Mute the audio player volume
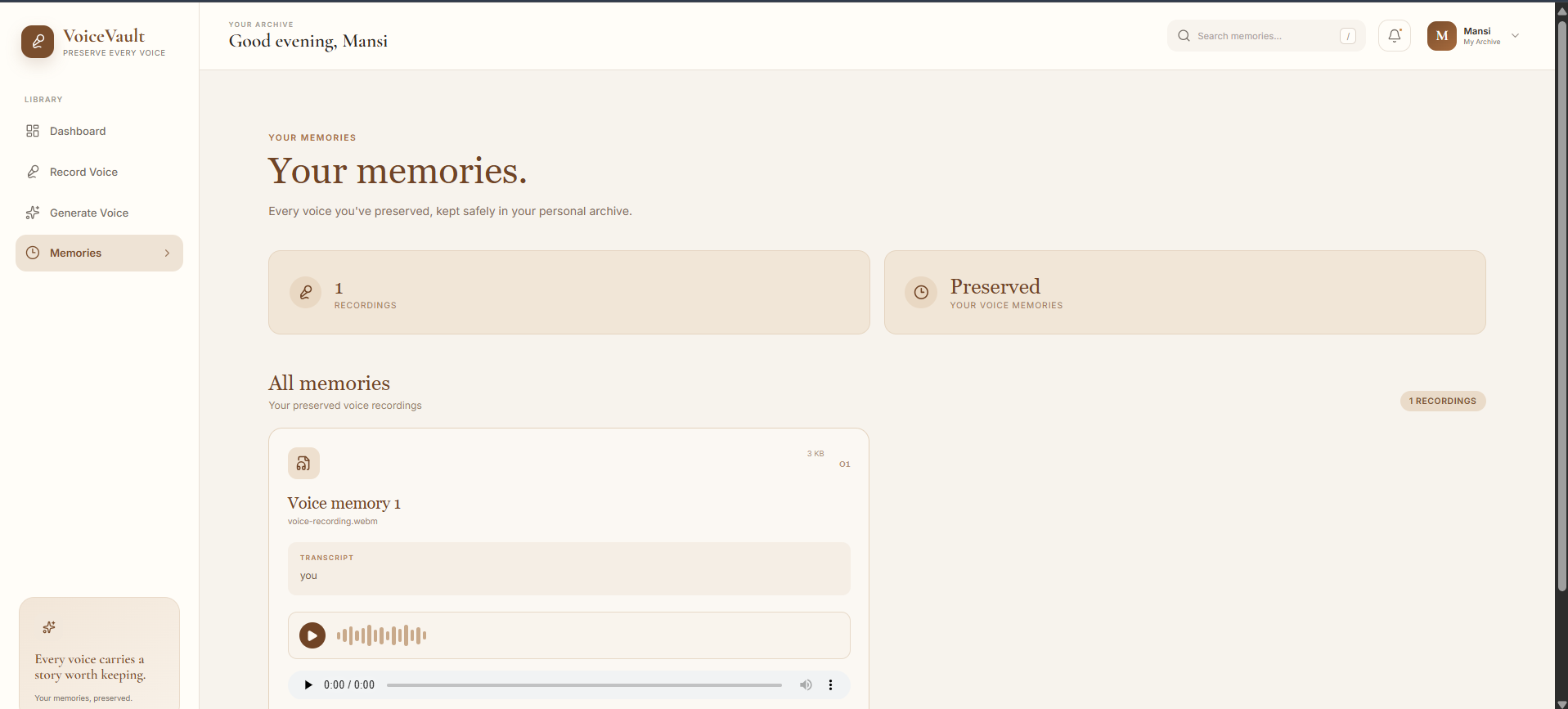 pyautogui.click(x=806, y=685)
